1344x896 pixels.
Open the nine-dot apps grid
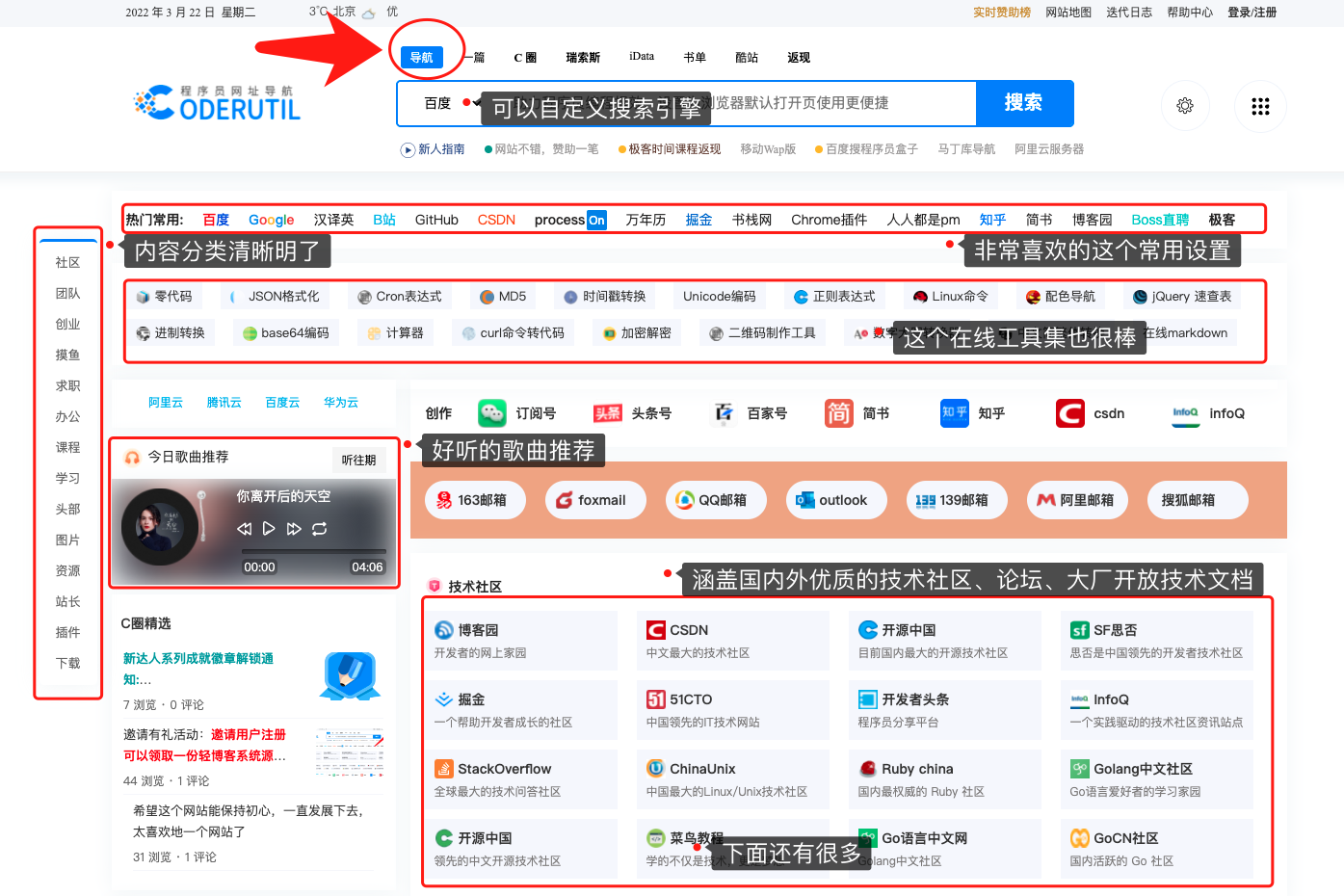[1260, 106]
